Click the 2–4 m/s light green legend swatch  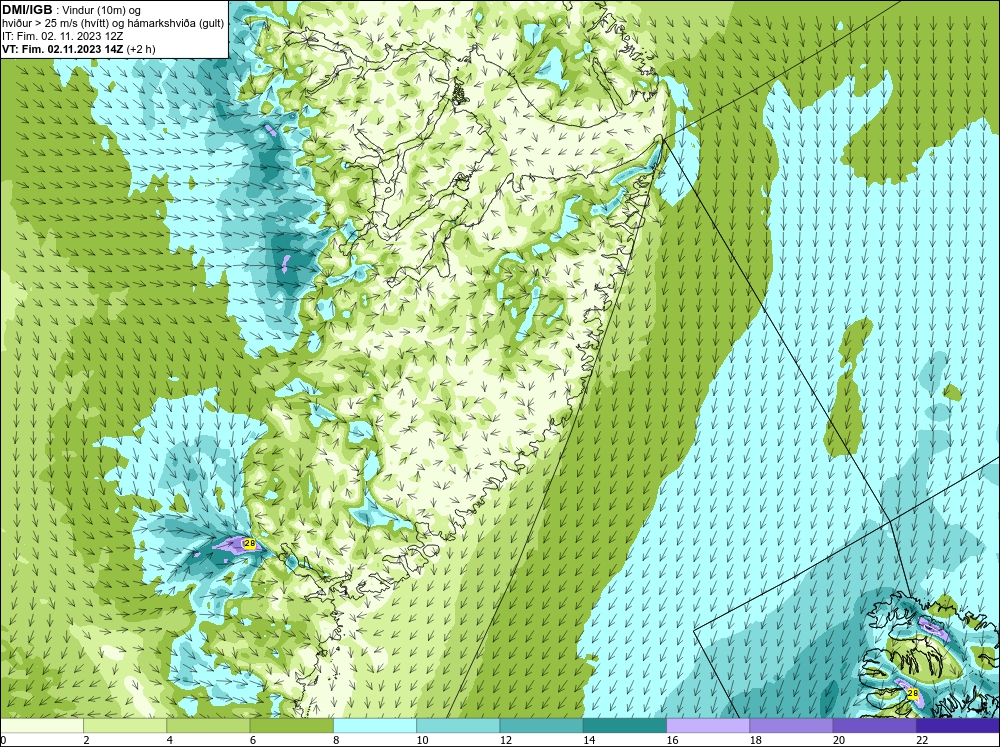[x=125, y=726]
